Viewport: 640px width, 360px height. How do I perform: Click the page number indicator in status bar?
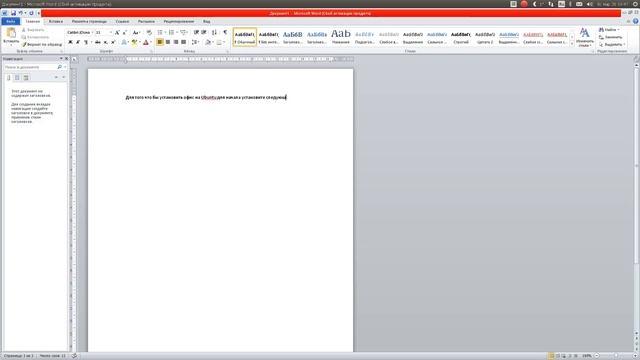pyautogui.click(x=18, y=356)
